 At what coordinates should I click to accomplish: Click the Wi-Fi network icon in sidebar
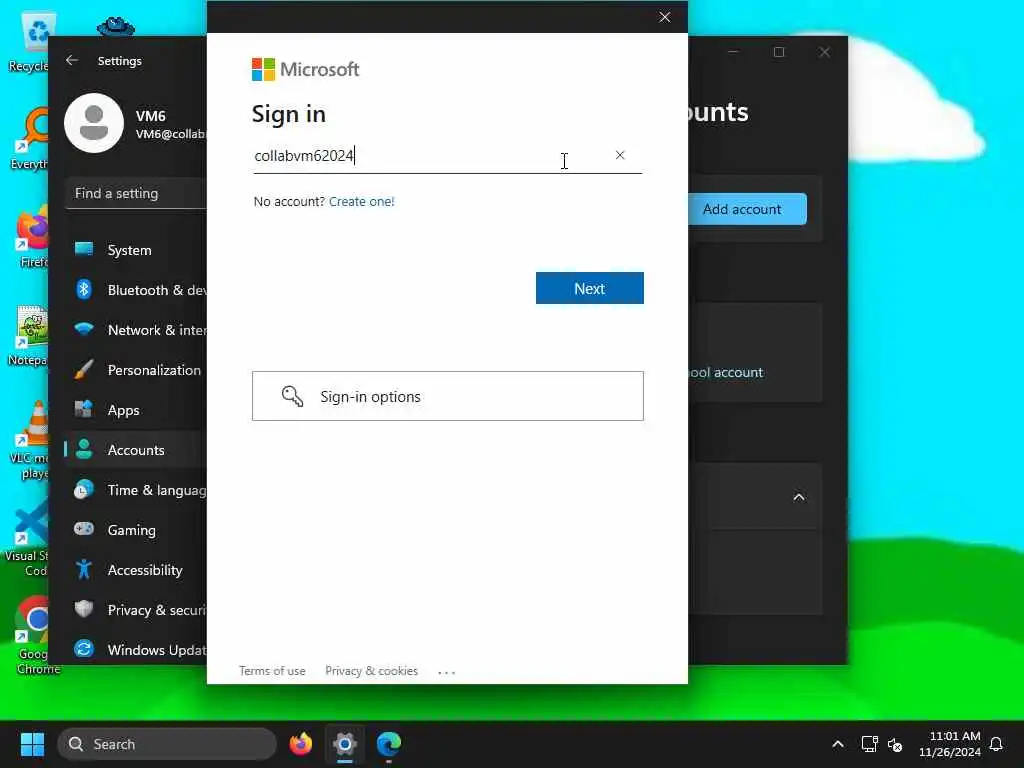(x=84, y=328)
